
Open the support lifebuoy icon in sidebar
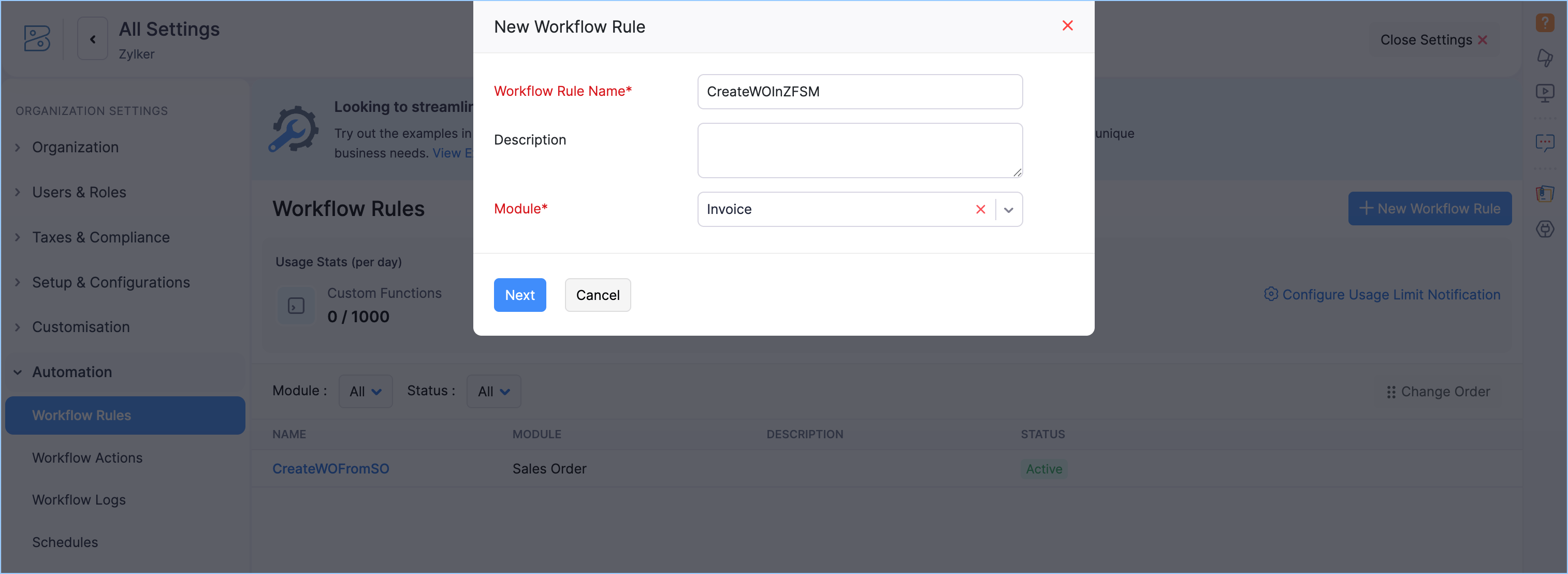(x=1544, y=229)
